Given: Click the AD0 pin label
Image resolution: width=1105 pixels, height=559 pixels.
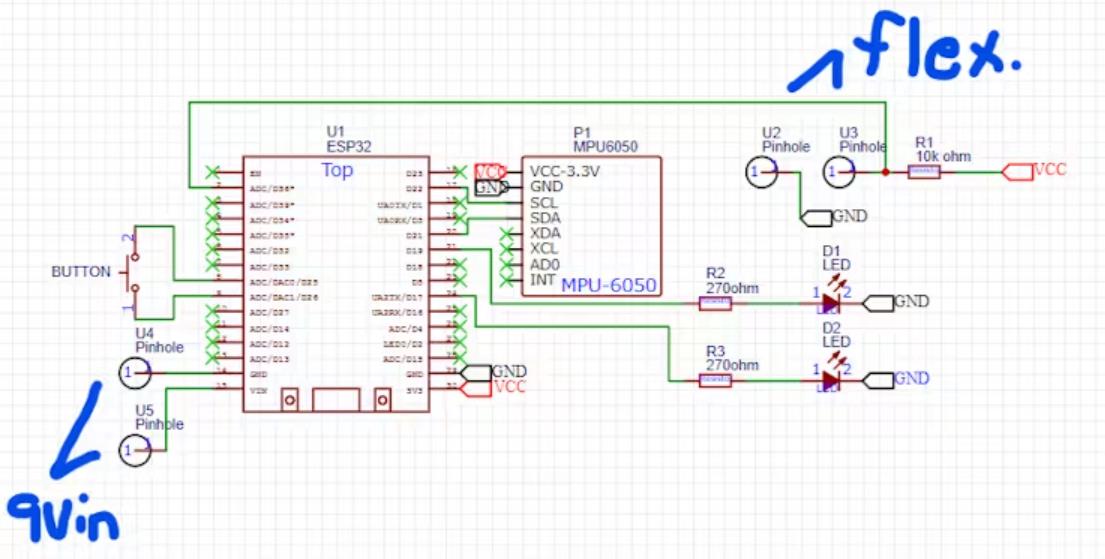Looking at the screenshot, I should [544, 264].
